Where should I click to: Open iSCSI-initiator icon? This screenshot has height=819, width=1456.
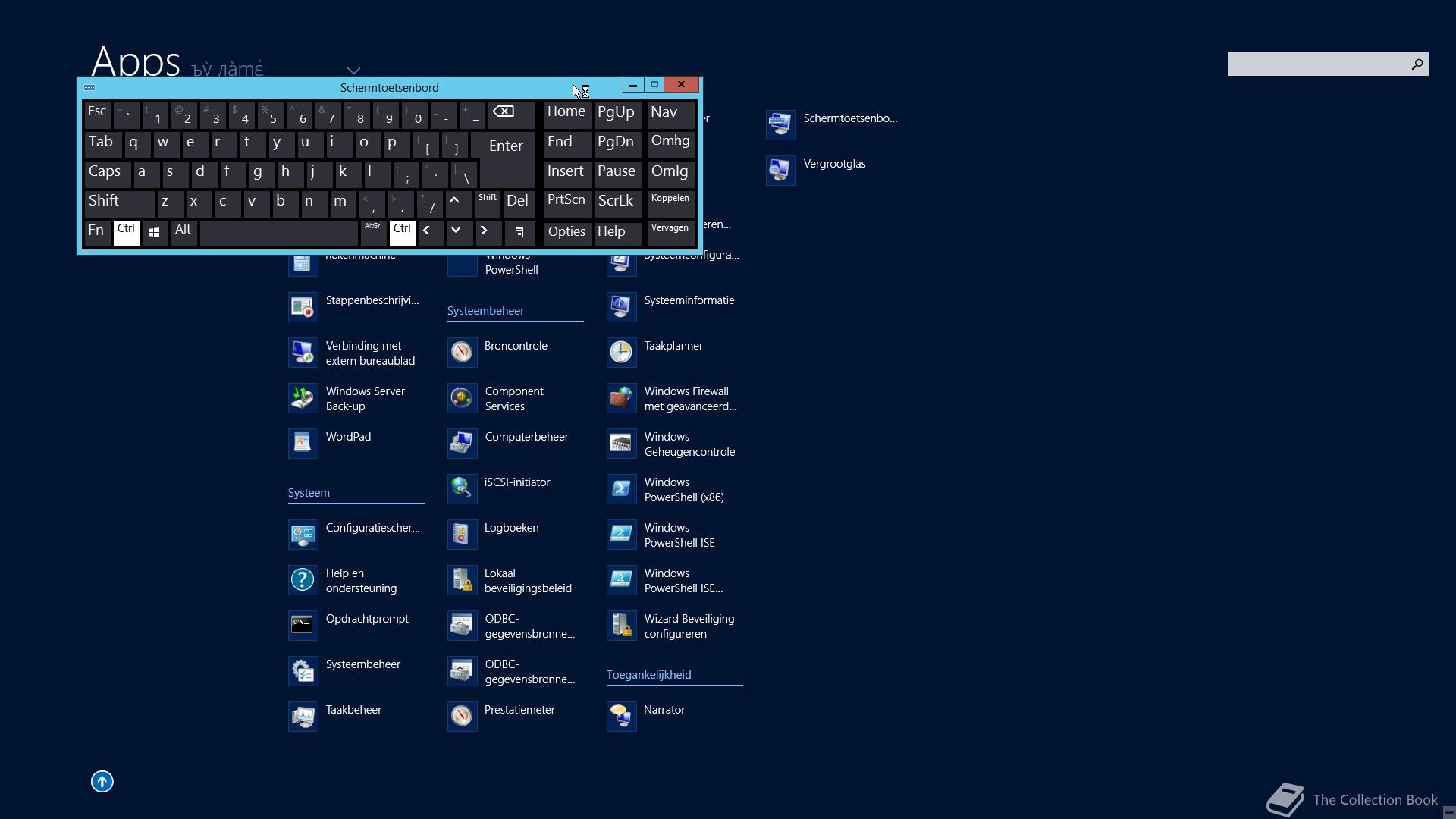pyautogui.click(x=462, y=488)
